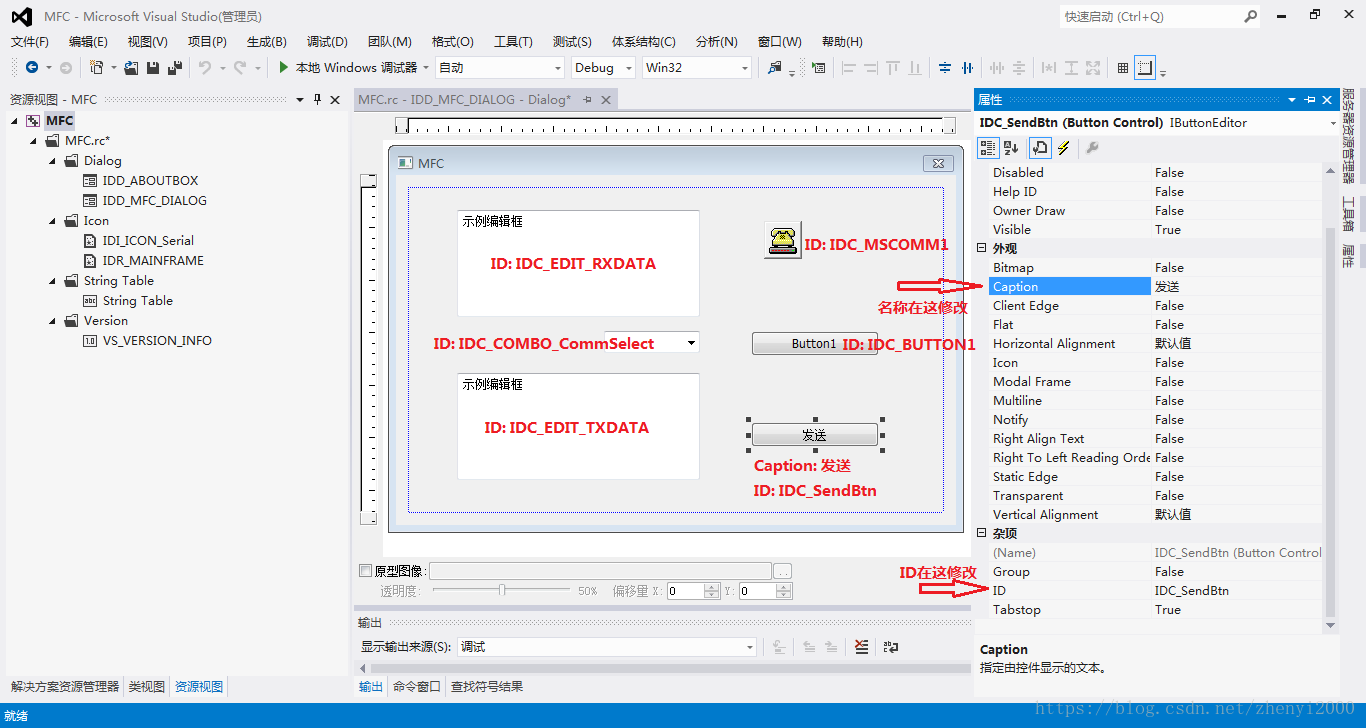Click the make same height icon
Image resolution: width=1366 pixels, height=728 pixels.
coord(1071,67)
